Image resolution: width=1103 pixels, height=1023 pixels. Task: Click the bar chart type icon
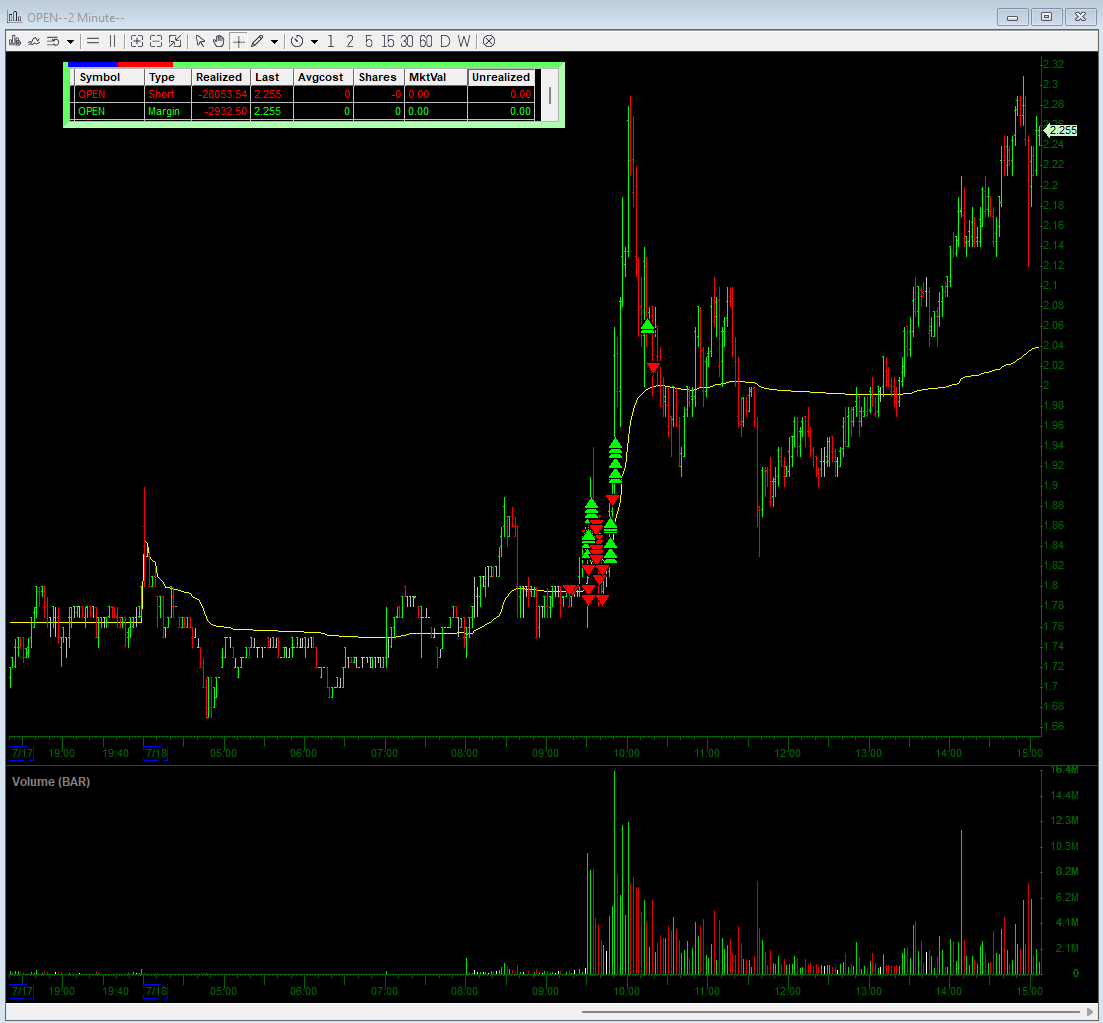coord(15,42)
